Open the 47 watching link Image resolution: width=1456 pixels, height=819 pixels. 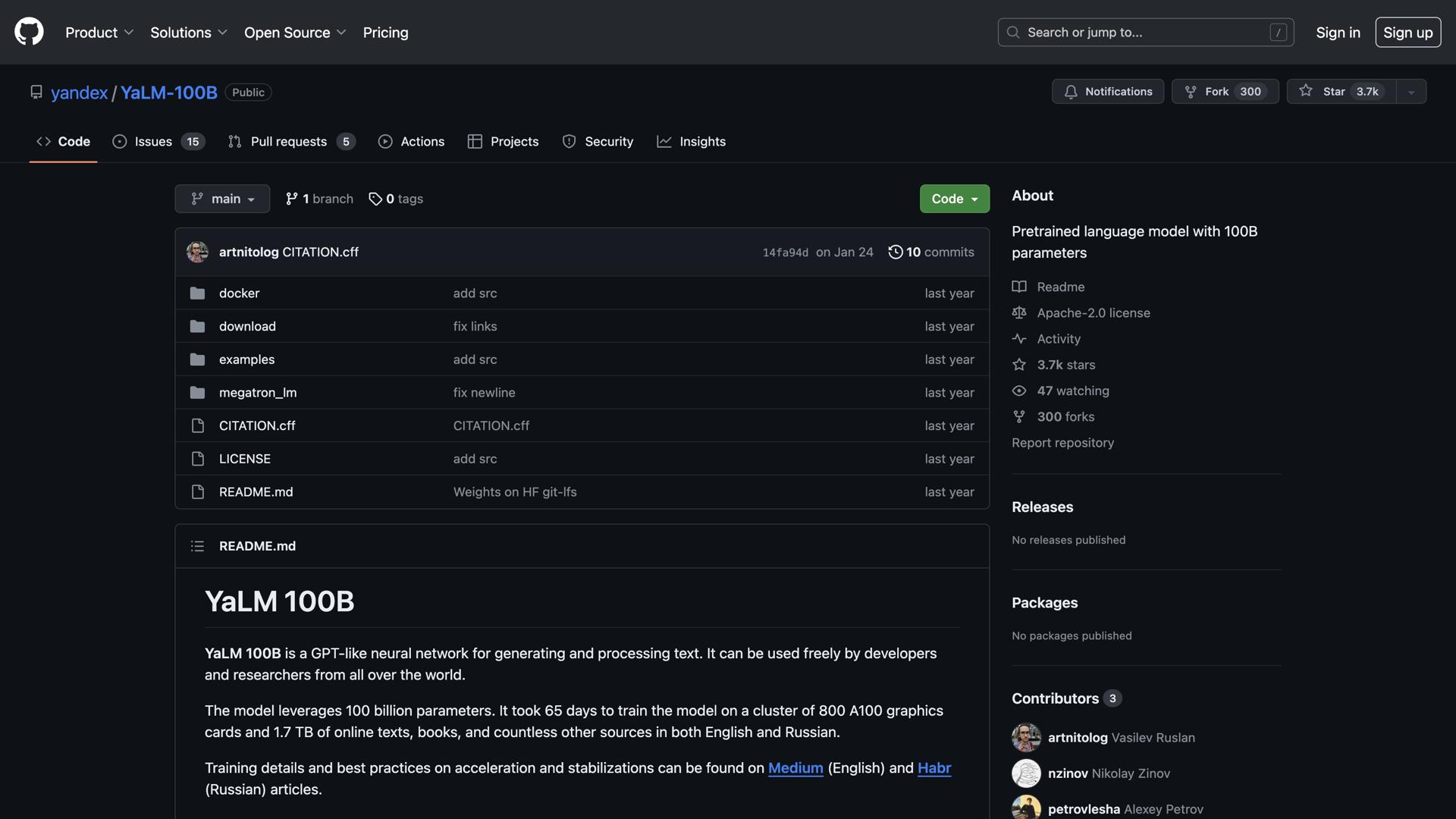1072,391
